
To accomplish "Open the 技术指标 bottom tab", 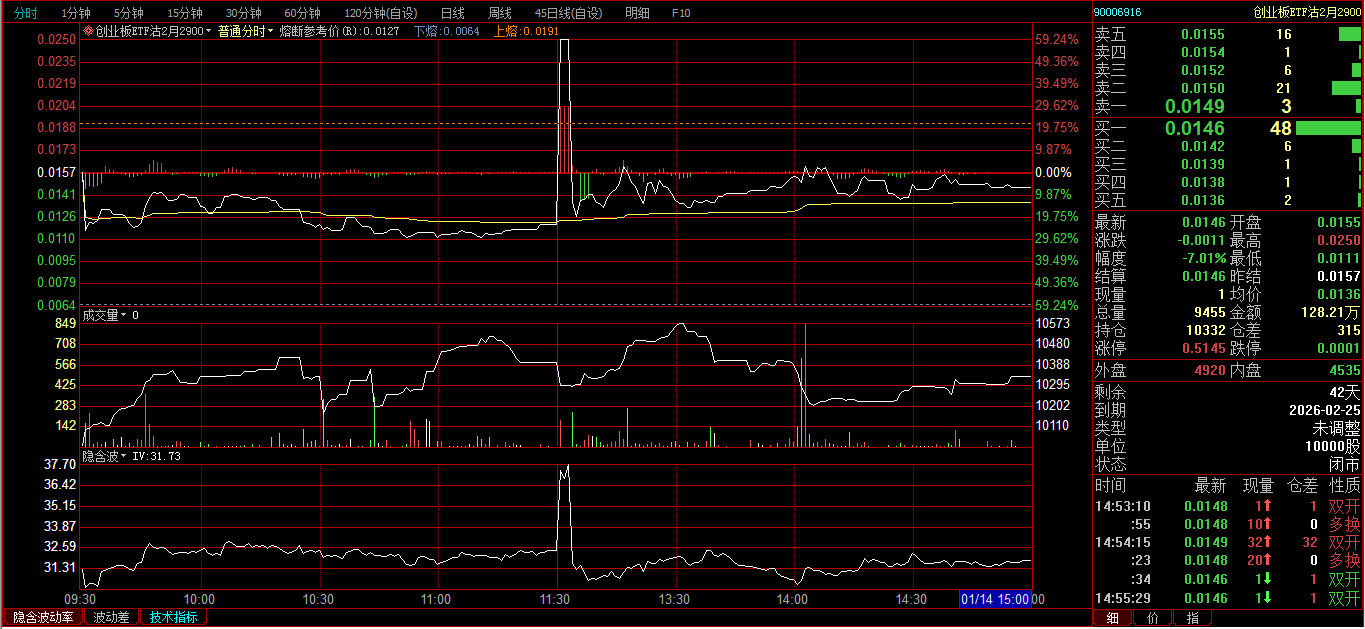I will tap(173, 618).
